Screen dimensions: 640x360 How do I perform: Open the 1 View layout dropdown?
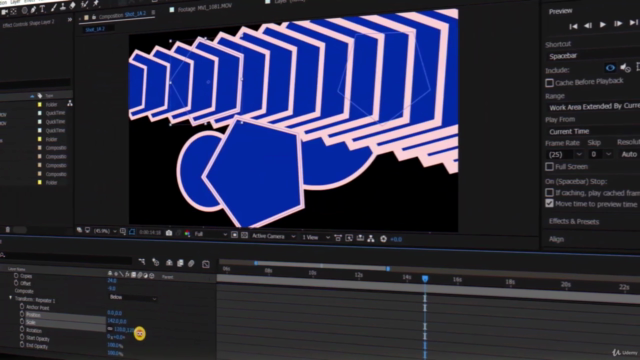(x=316, y=237)
